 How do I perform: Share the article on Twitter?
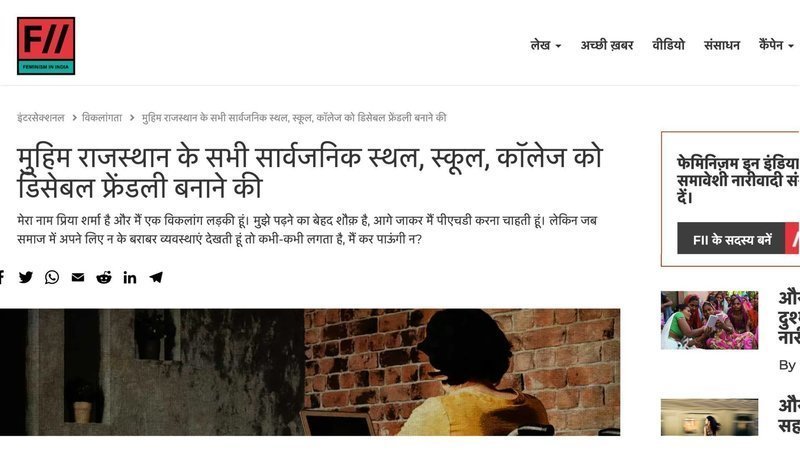point(26,278)
